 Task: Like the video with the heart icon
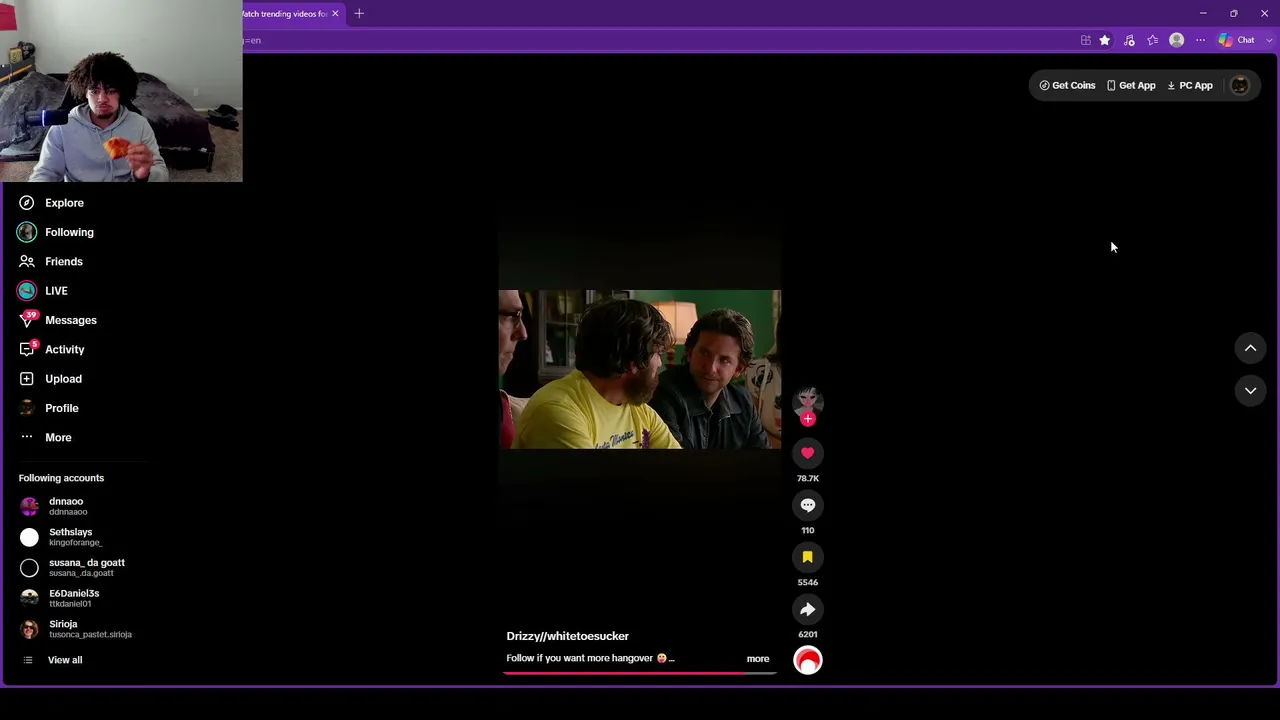point(808,453)
